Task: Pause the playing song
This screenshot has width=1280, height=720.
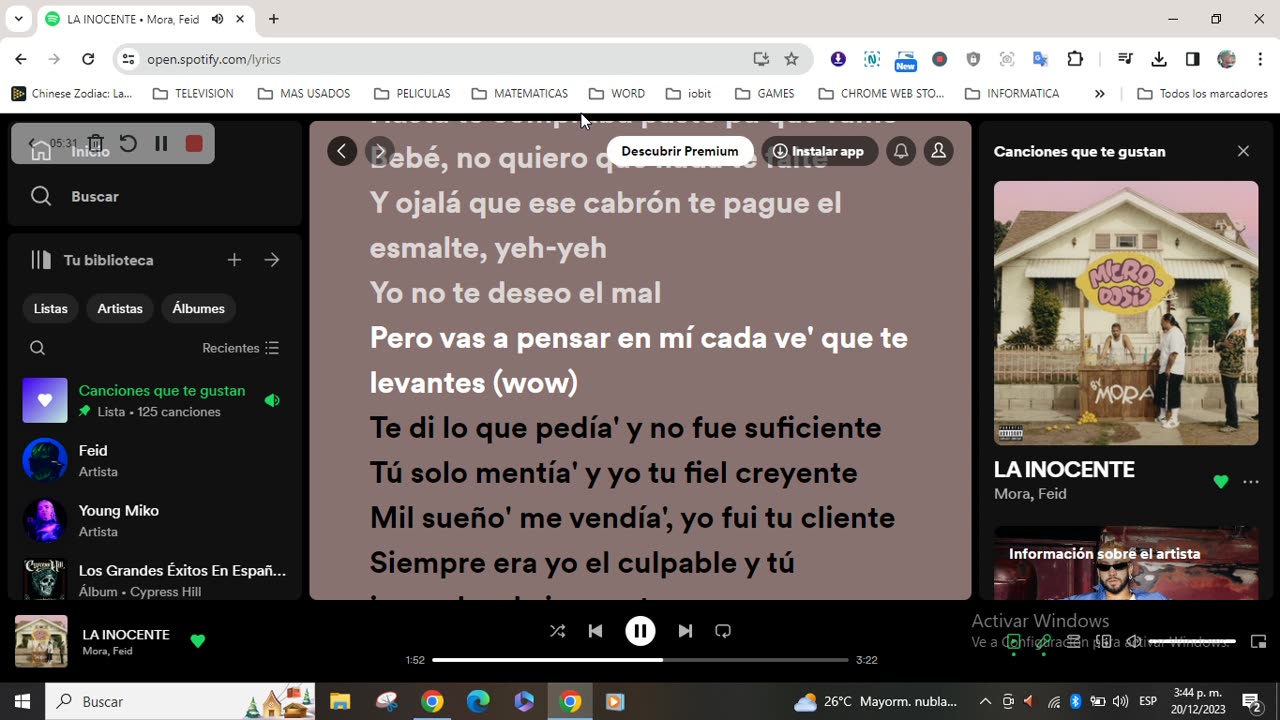Action: pyautogui.click(x=640, y=631)
